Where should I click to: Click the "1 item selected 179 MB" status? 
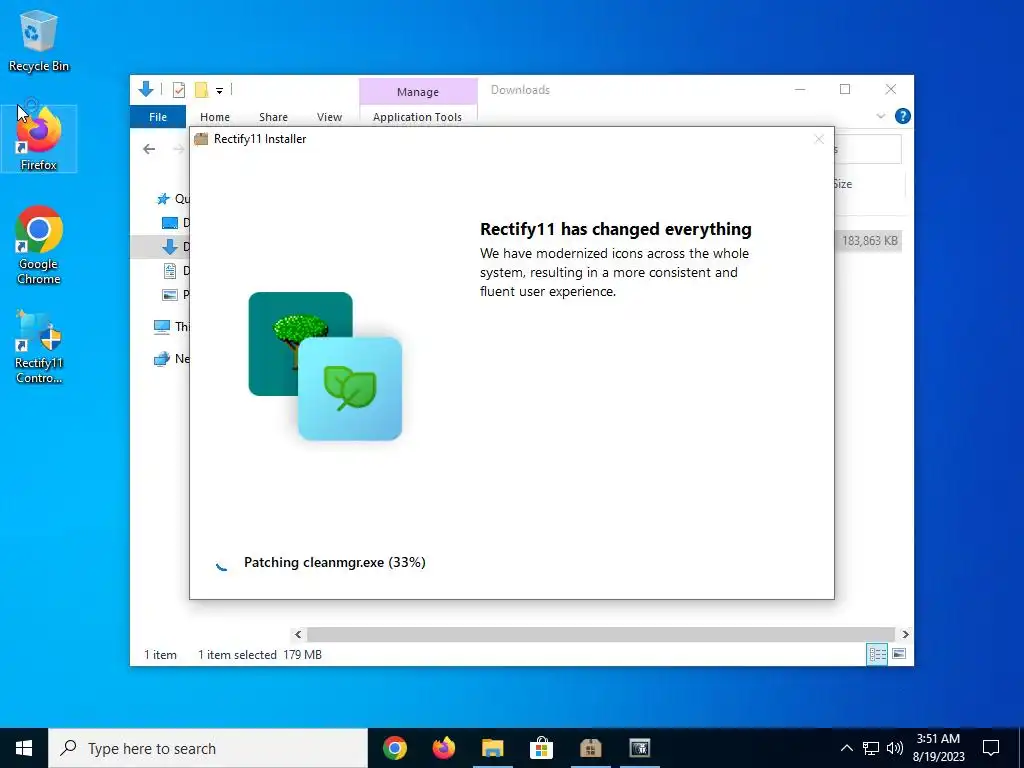(x=260, y=654)
